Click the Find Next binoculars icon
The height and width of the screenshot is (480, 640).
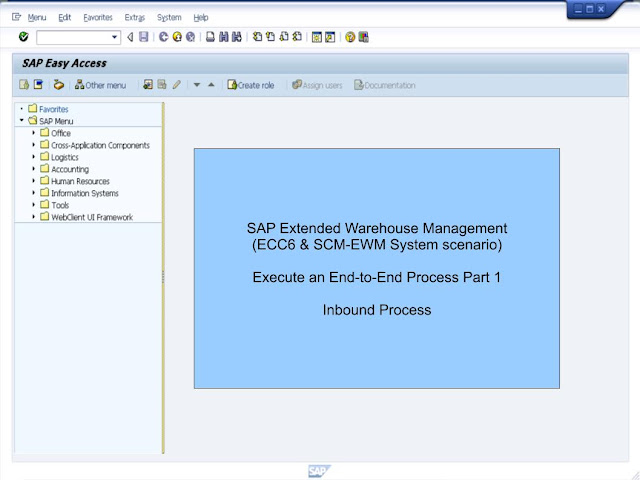237,37
